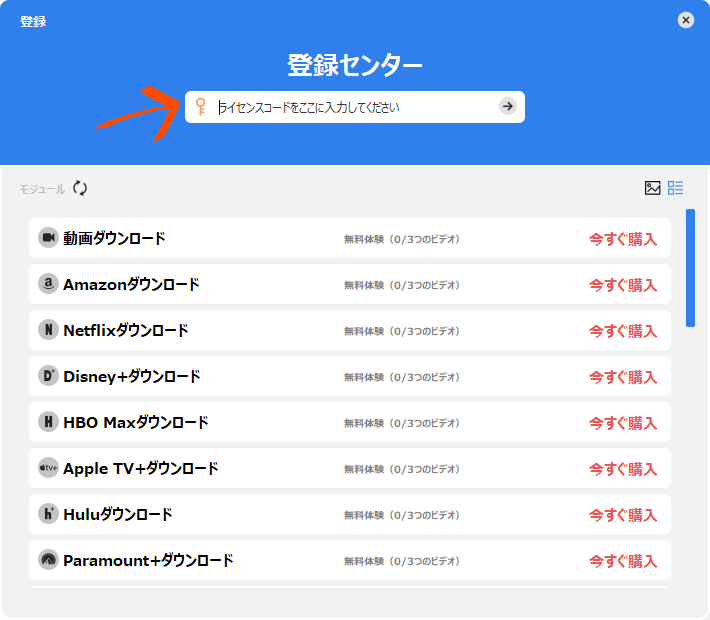Click the Paramount+ module icon

(x=48, y=560)
